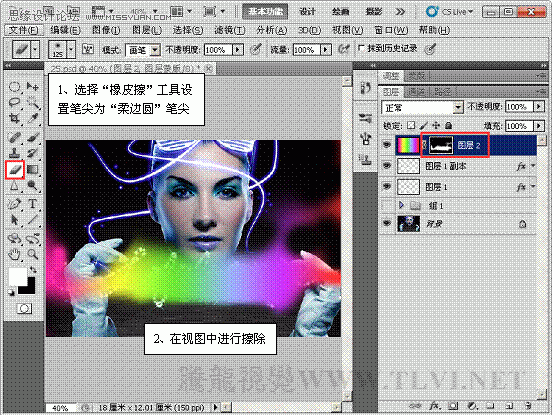Select the Clone Stamp tool
The image size is (552, 415).
(x=14, y=153)
